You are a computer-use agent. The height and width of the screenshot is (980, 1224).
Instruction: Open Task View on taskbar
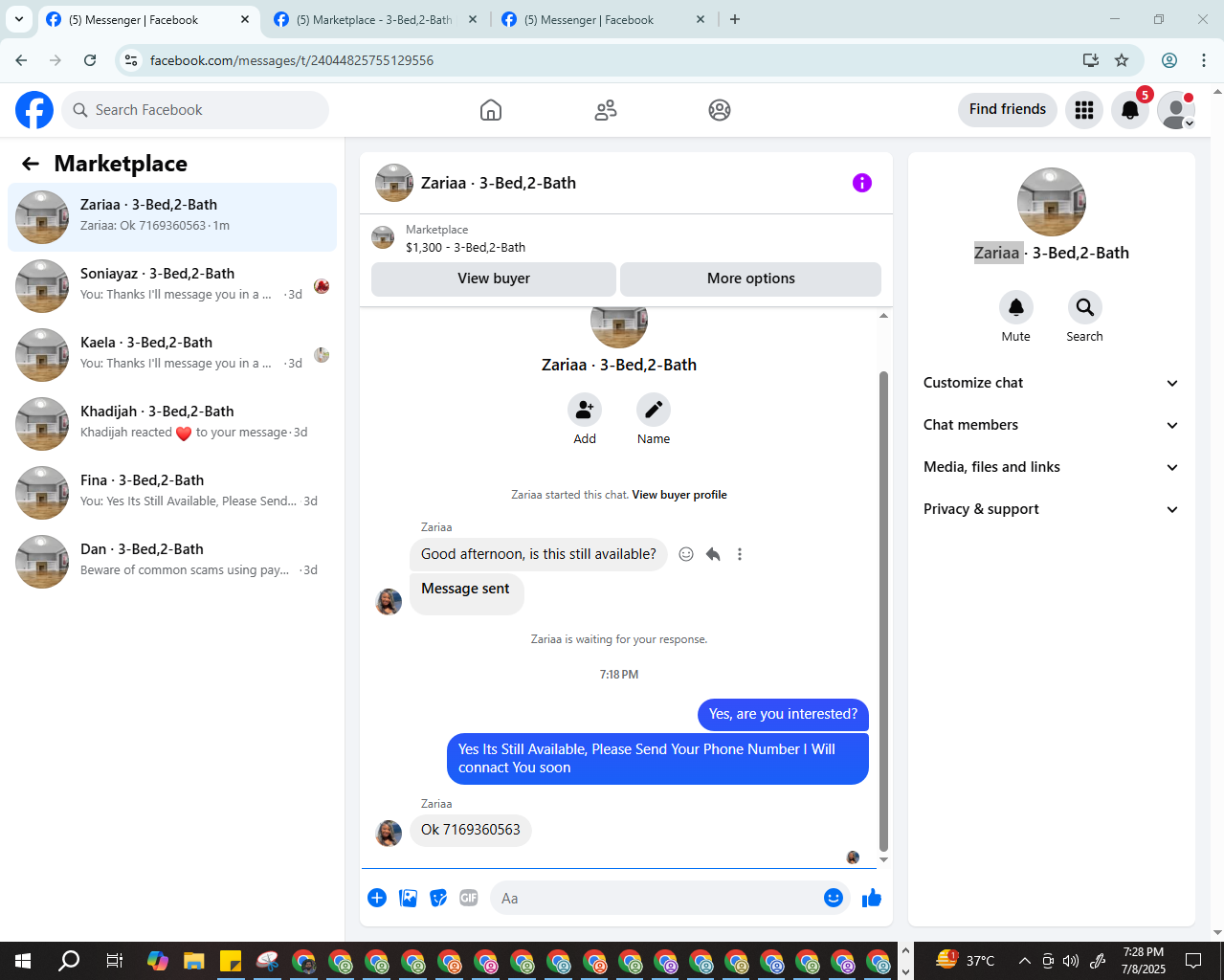tap(114, 961)
